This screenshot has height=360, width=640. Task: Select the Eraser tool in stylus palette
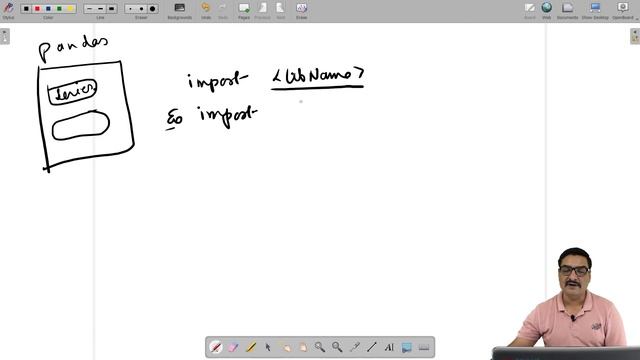[x=233, y=347]
